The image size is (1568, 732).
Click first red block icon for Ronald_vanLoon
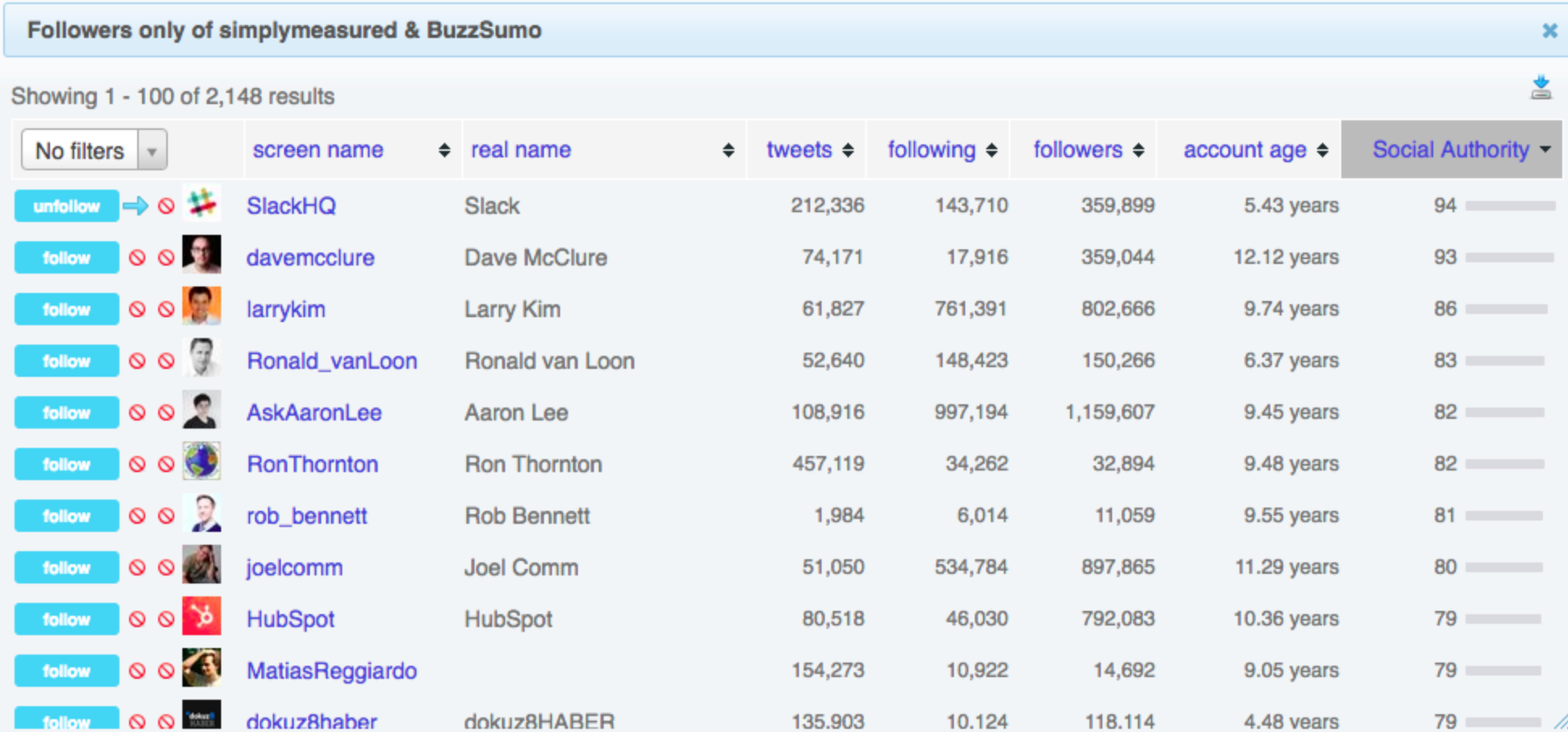point(137,361)
